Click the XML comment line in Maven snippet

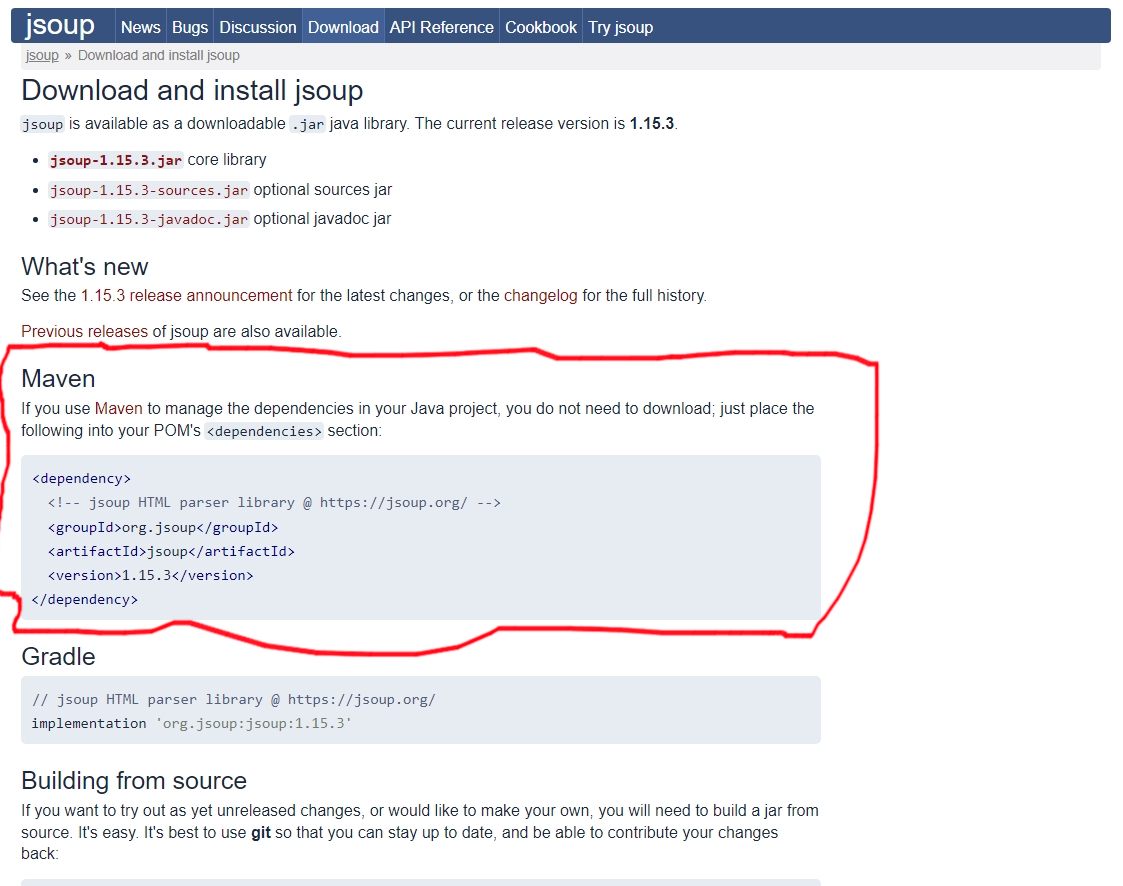[x=274, y=503]
